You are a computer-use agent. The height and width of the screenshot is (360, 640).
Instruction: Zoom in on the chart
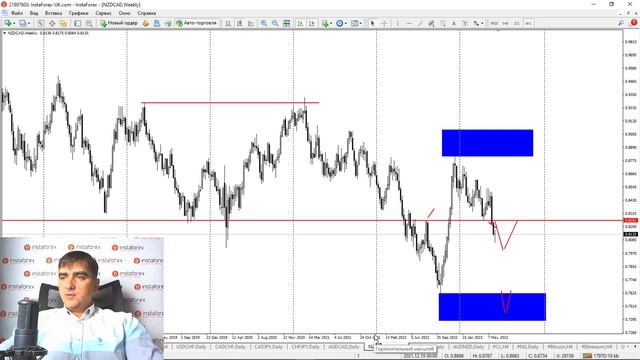click(x=264, y=23)
